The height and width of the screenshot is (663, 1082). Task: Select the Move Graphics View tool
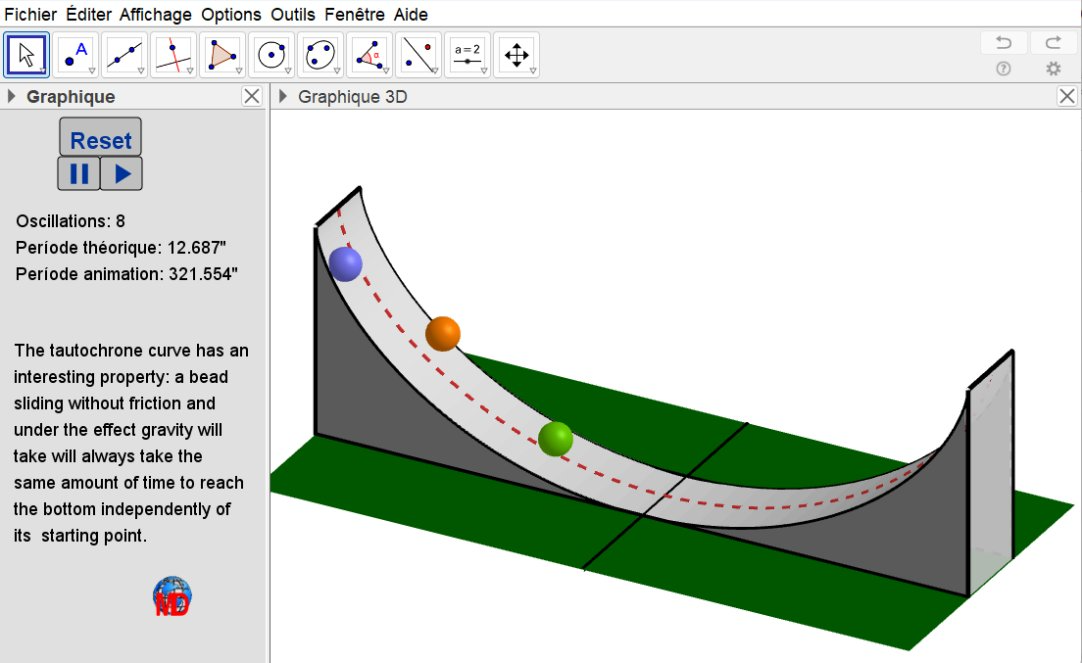tap(516, 55)
